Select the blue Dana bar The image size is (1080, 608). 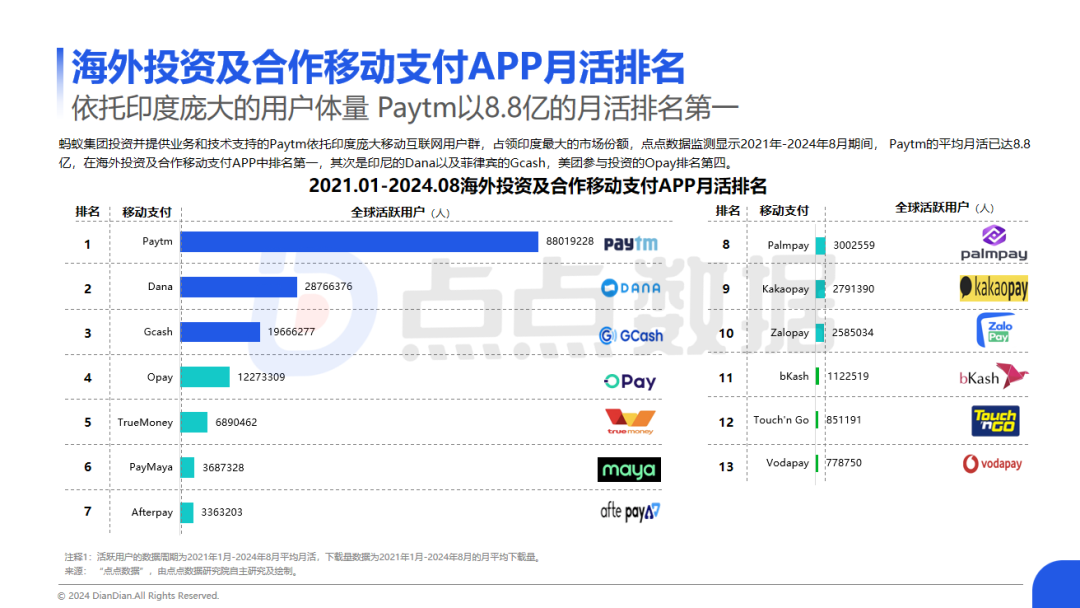(x=238, y=287)
